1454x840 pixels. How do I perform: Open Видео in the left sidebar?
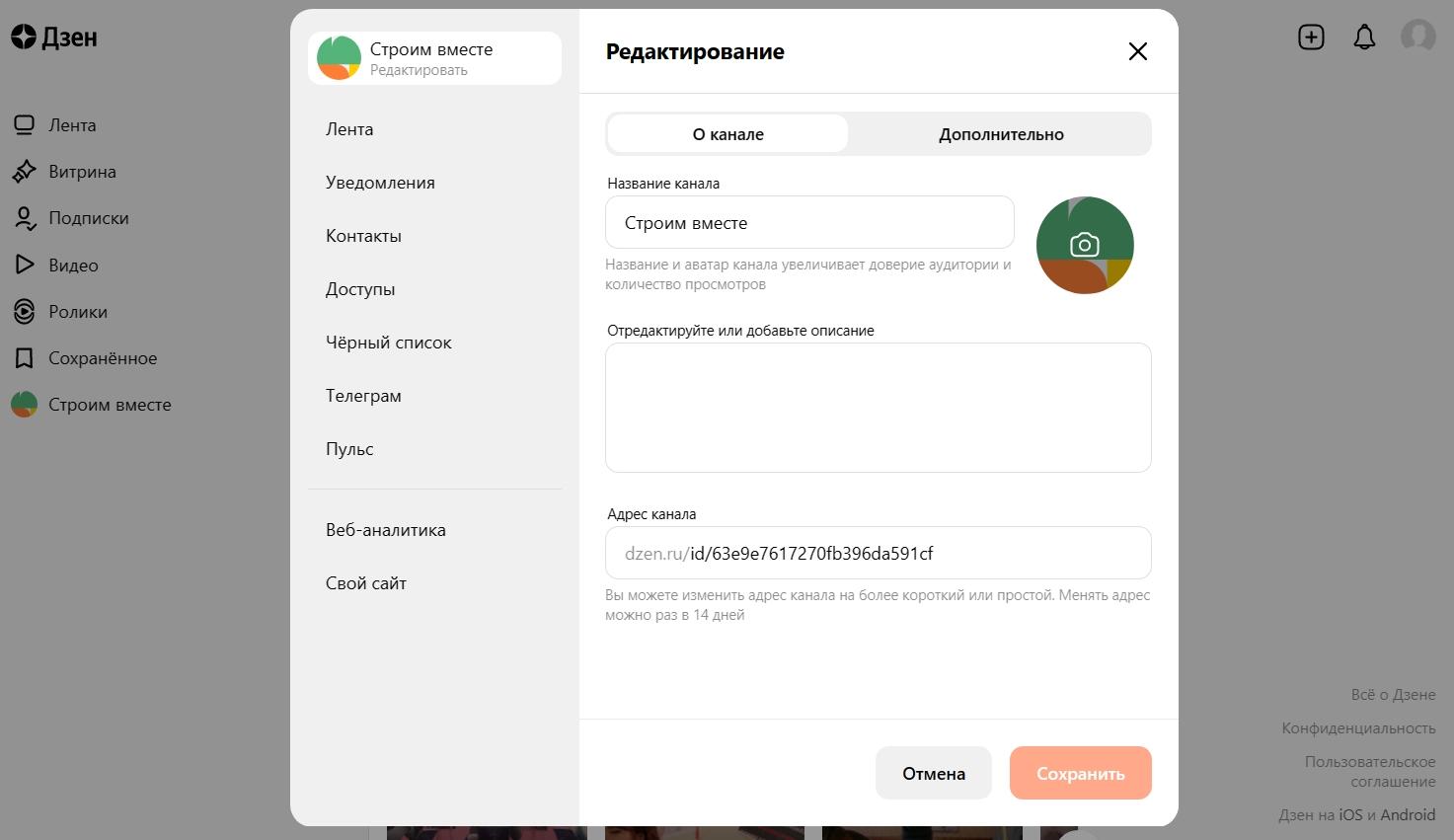pyautogui.click(x=73, y=265)
